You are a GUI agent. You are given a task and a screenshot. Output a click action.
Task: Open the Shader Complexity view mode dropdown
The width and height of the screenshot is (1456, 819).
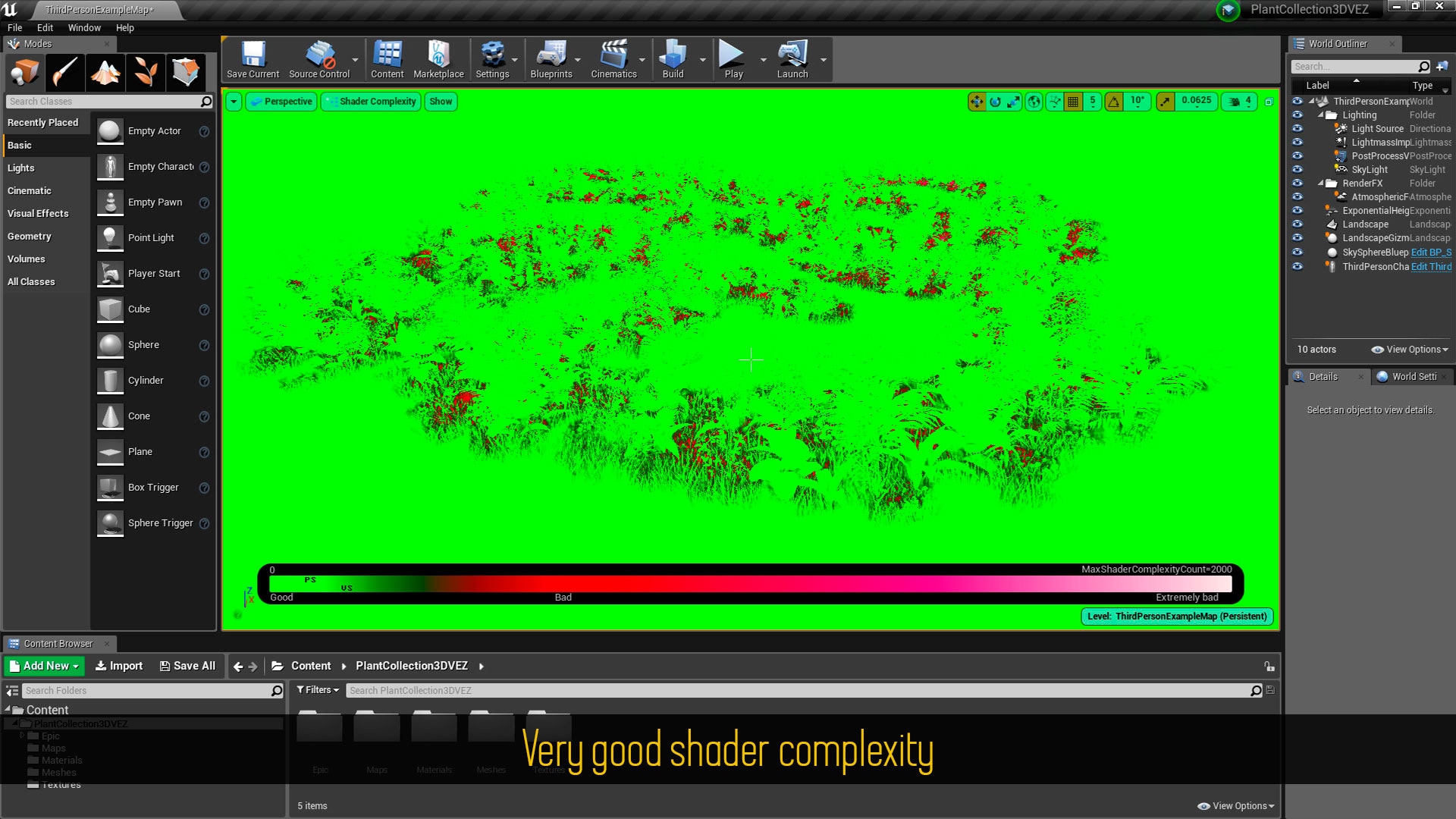(x=371, y=102)
